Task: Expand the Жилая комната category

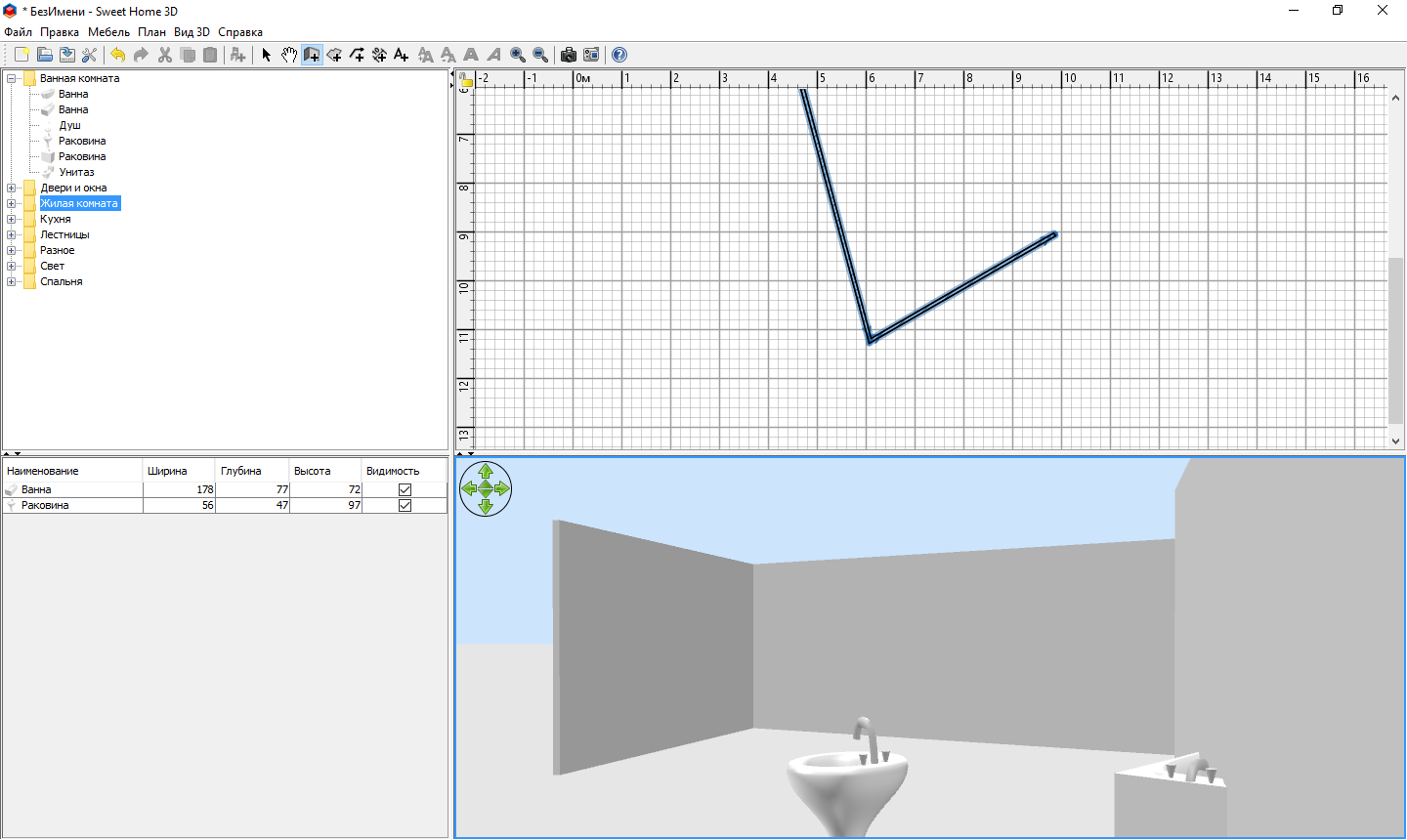Action: [12, 203]
